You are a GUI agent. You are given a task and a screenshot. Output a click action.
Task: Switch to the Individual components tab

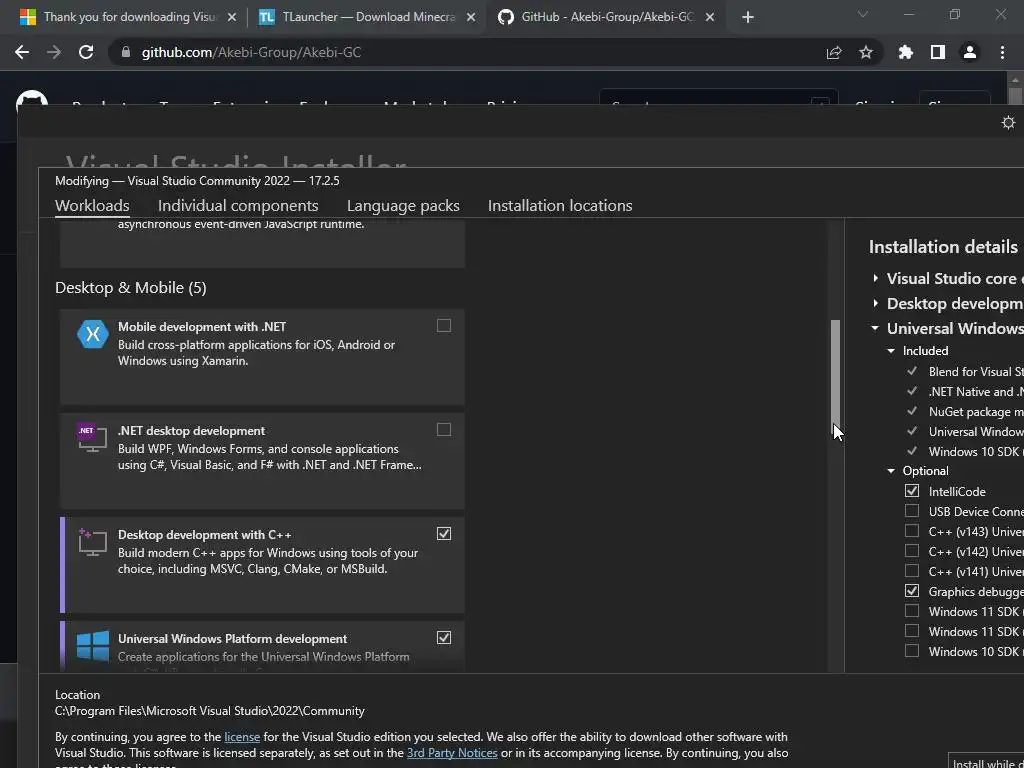(238, 205)
